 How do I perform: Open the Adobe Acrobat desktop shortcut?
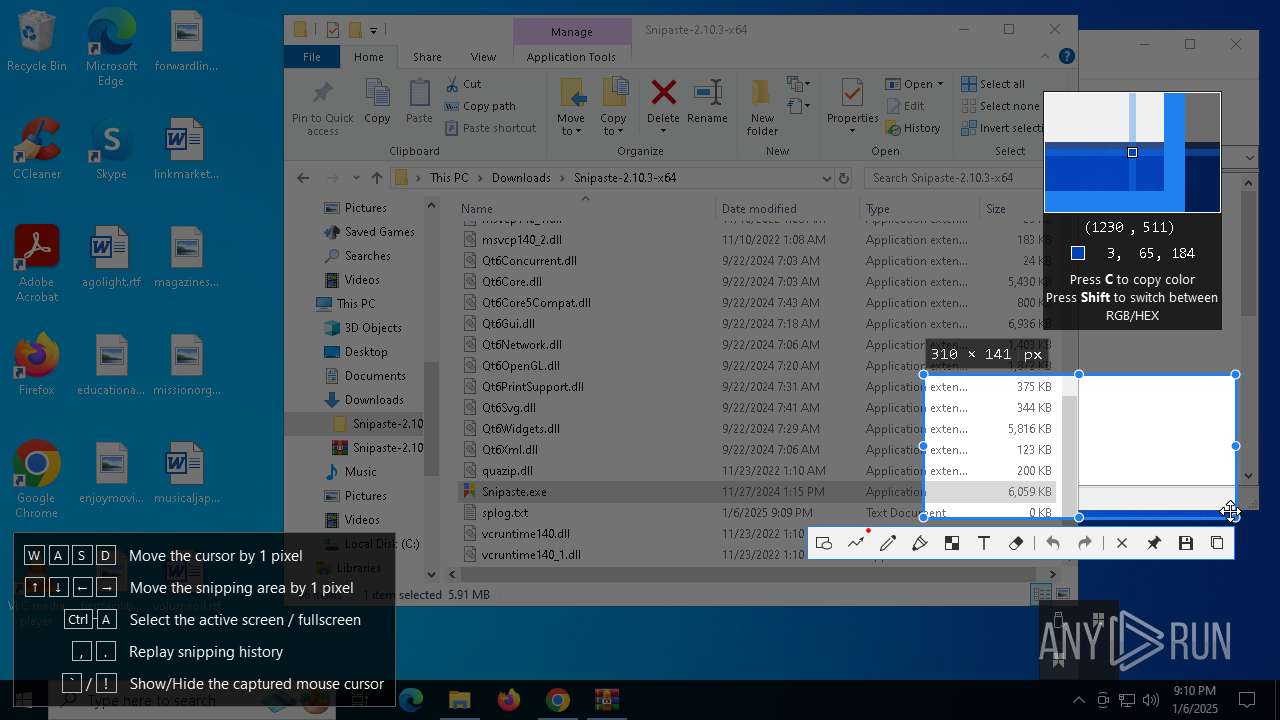[x=37, y=264]
